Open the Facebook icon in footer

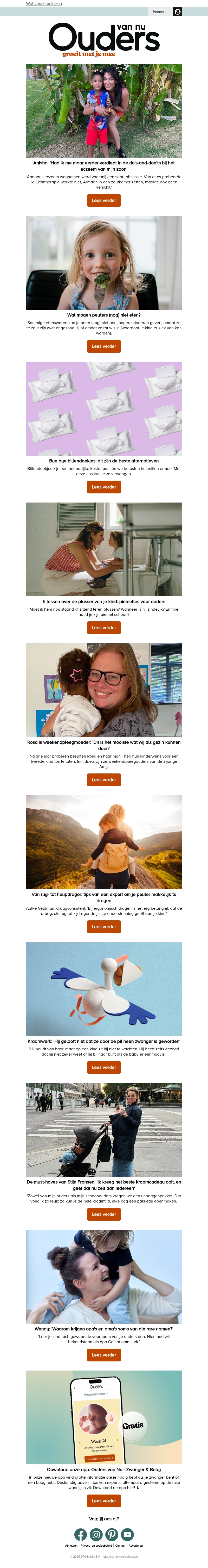(x=80, y=1534)
